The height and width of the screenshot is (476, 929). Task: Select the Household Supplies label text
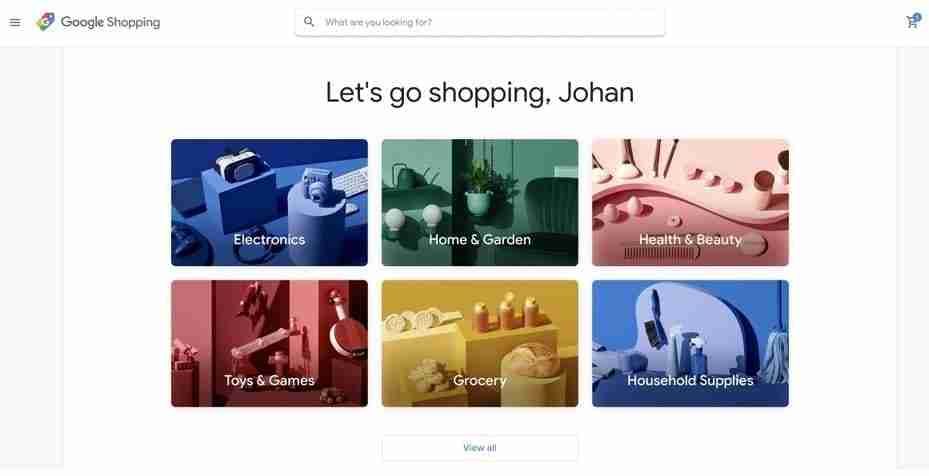point(690,381)
